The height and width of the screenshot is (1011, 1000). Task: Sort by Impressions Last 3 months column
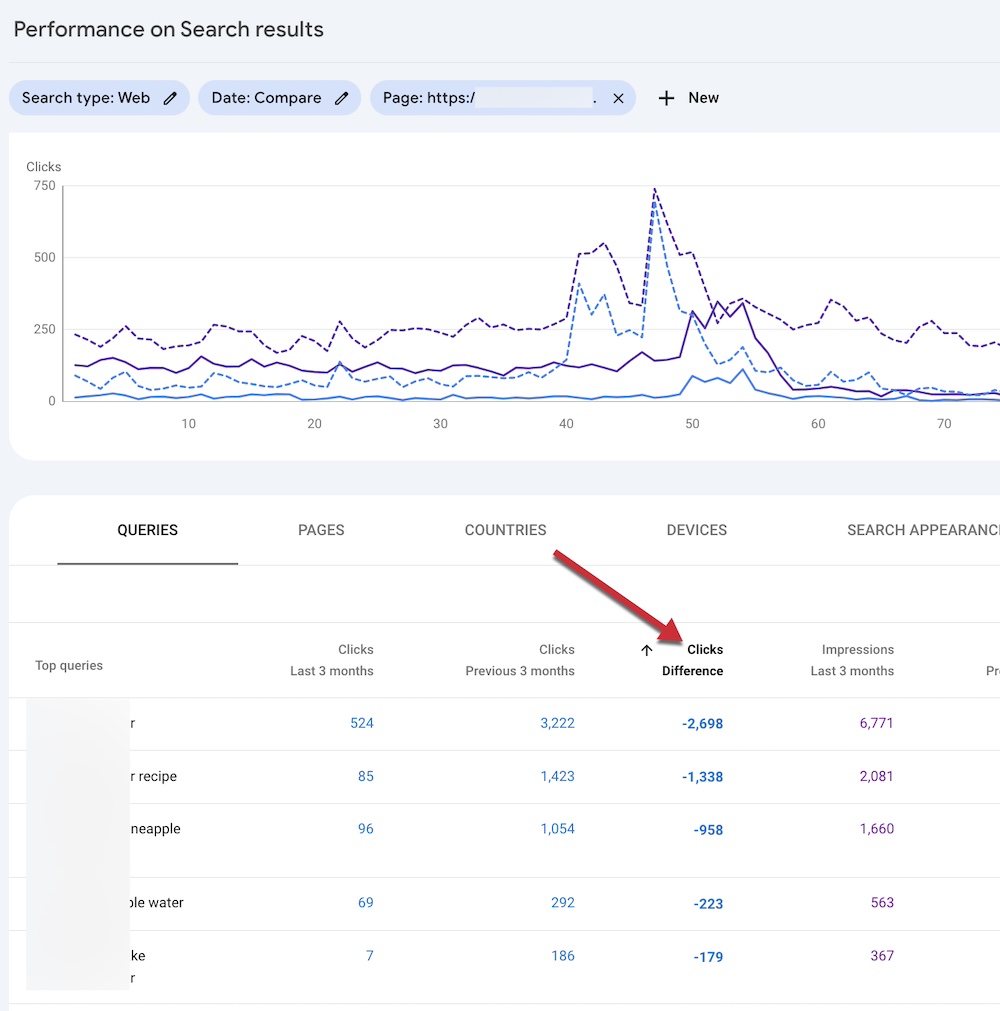point(852,660)
